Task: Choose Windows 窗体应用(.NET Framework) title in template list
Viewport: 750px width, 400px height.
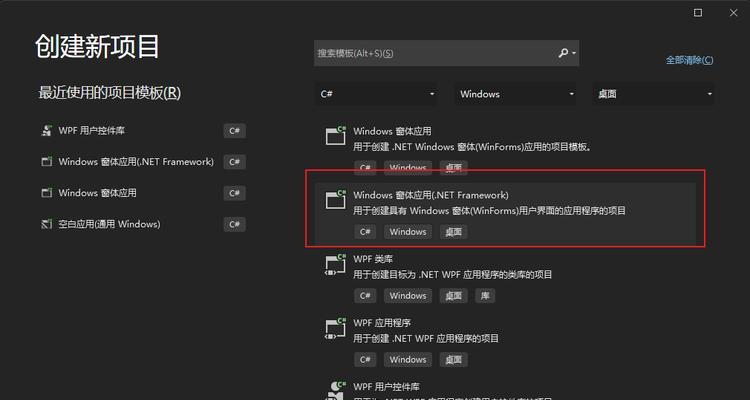Action: (431, 195)
